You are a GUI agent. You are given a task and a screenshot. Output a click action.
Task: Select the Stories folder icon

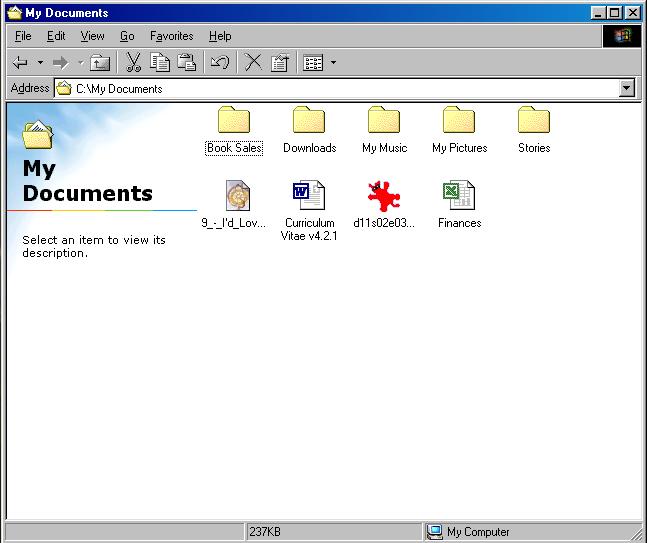click(534, 120)
